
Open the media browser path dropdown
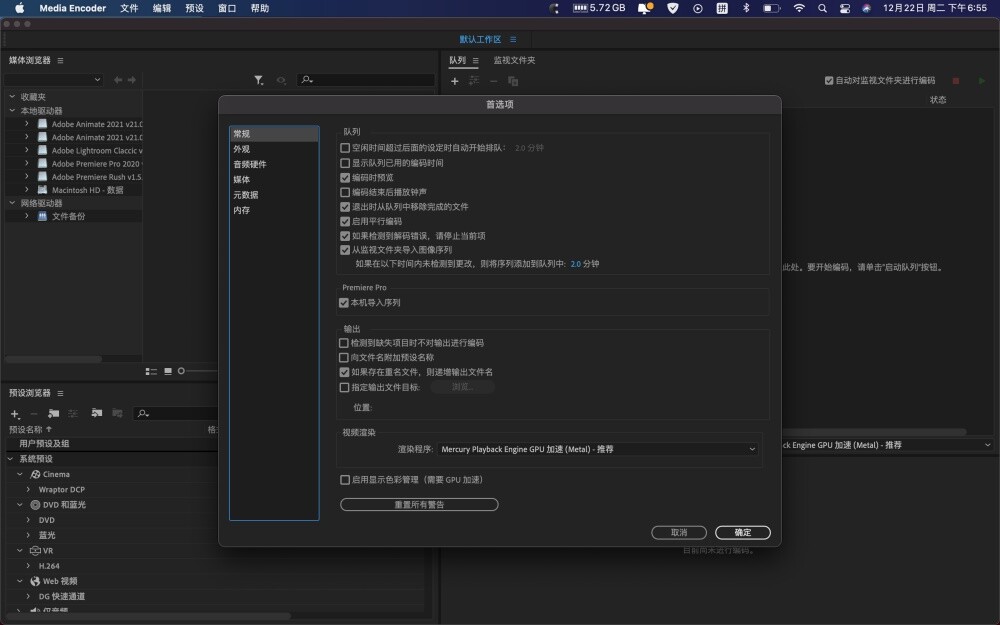point(54,80)
